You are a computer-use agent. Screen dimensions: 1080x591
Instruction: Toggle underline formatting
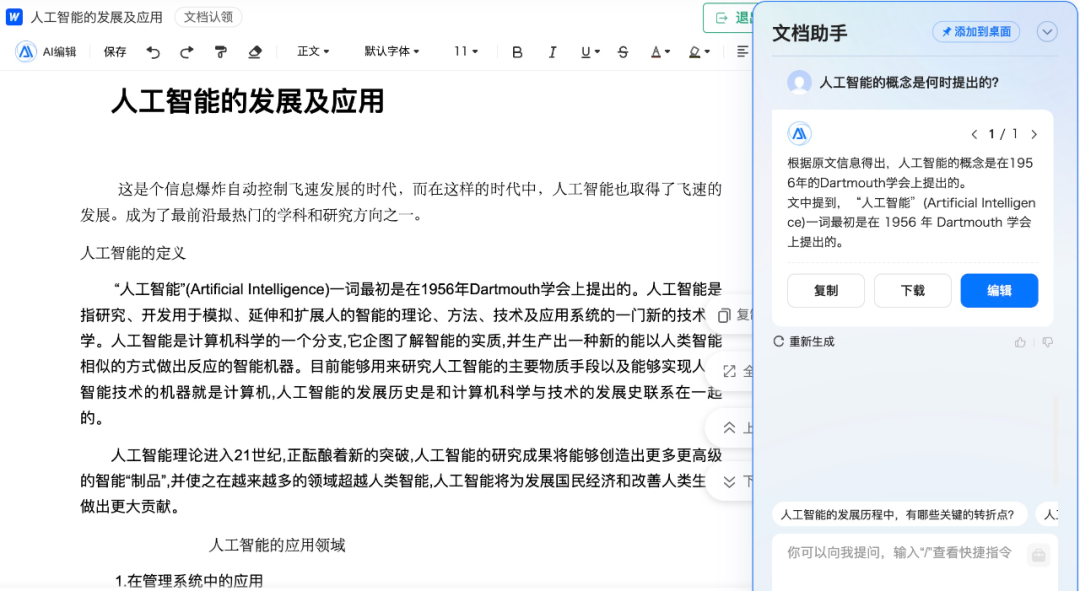[587, 51]
